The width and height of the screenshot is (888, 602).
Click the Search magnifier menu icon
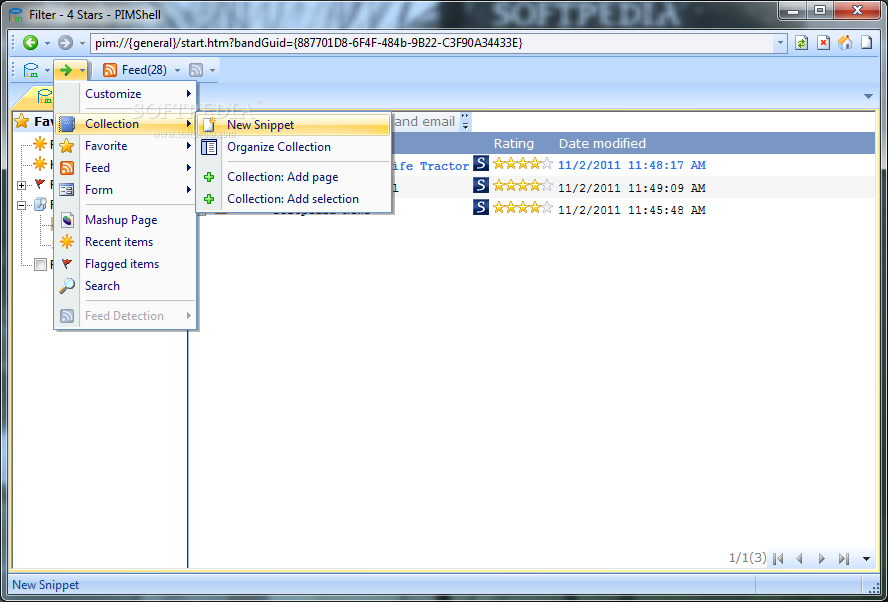click(67, 286)
